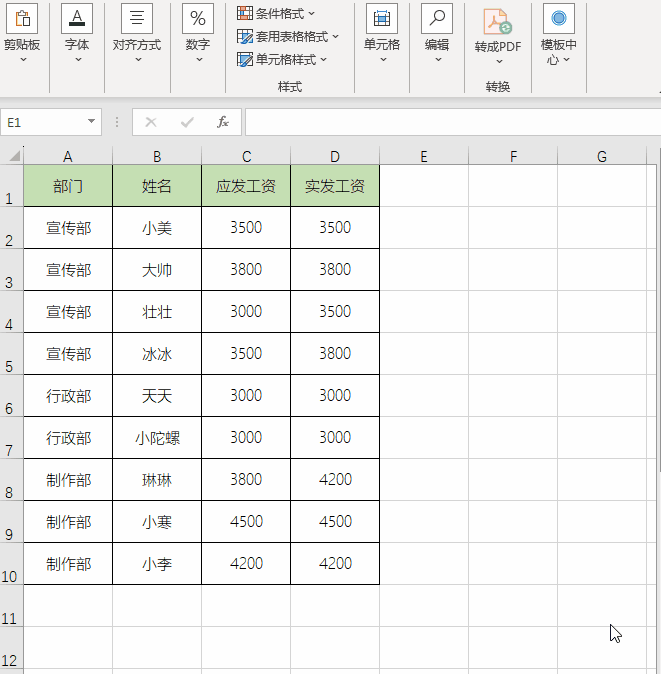Click the Cell Styles (单元格样式) icon

click(x=245, y=59)
